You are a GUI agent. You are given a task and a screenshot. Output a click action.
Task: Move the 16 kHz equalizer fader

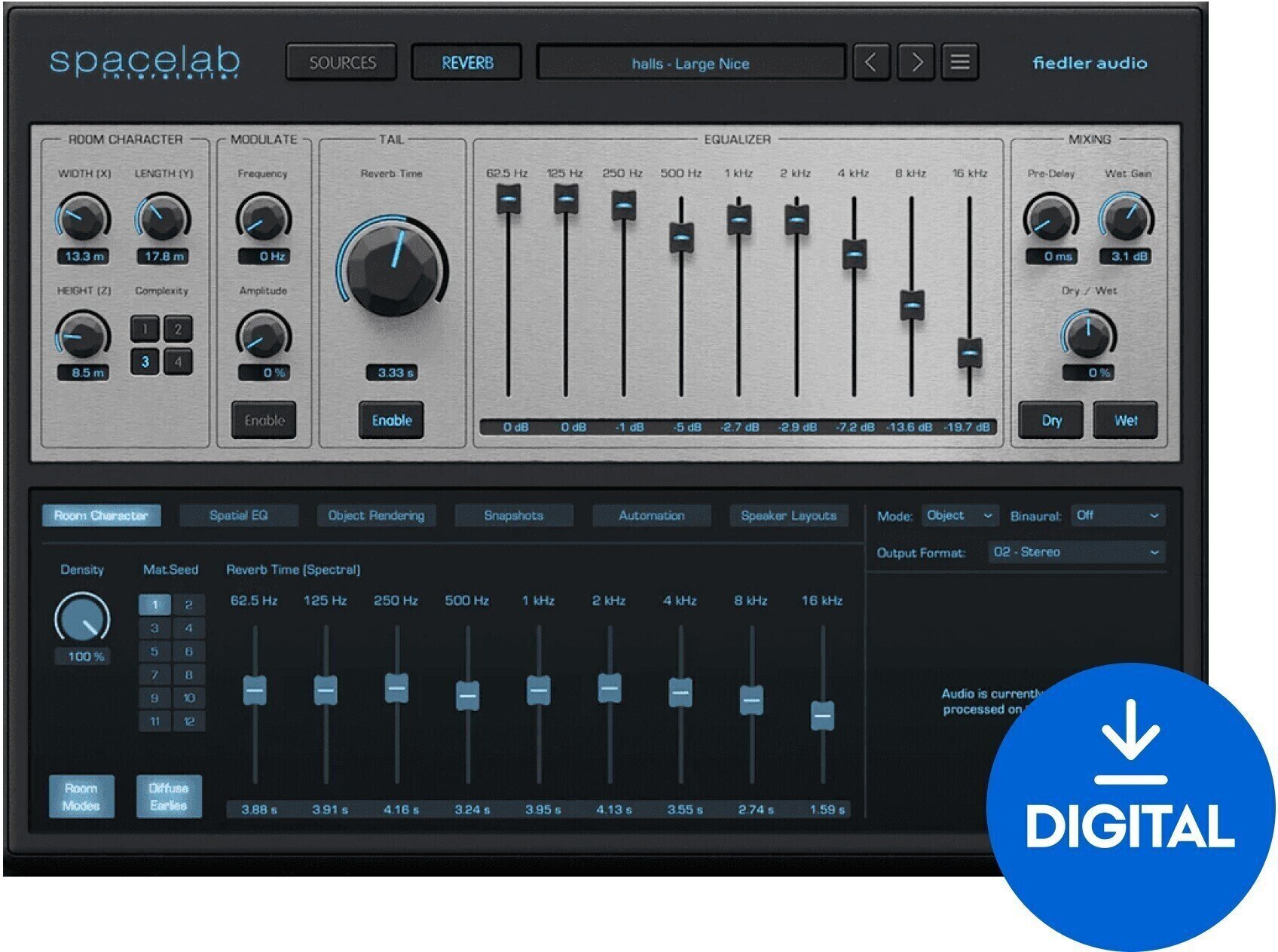[969, 350]
